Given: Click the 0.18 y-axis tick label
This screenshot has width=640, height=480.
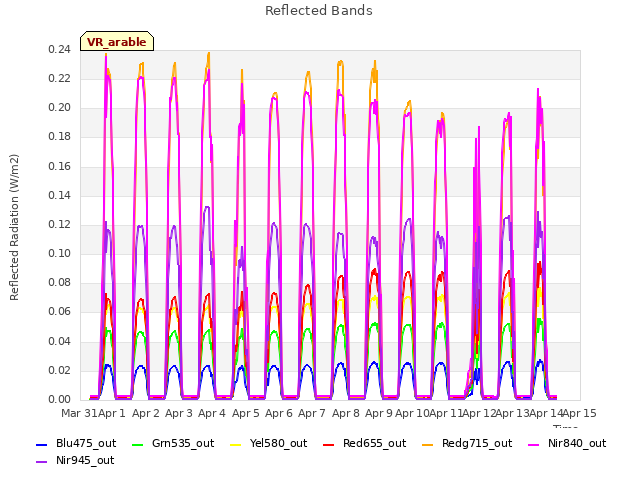Looking at the screenshot, I should tap(59, 136).
